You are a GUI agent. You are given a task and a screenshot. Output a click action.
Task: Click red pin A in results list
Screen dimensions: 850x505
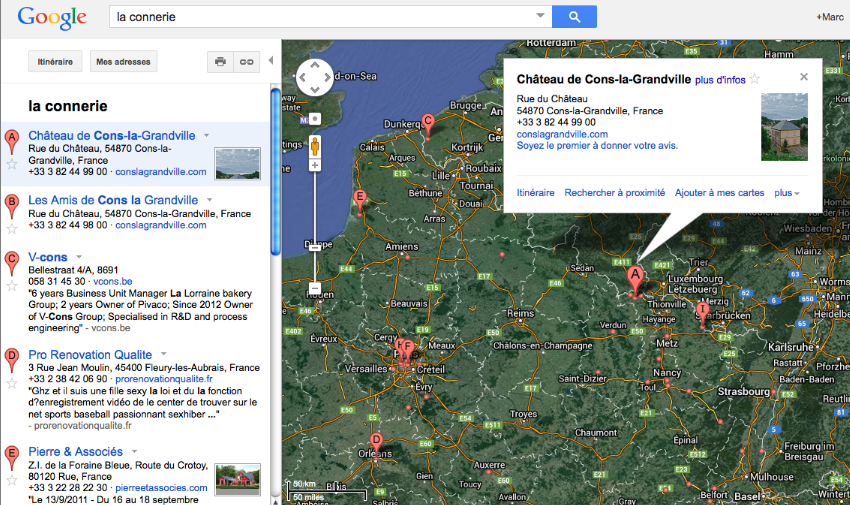[12, 141]
